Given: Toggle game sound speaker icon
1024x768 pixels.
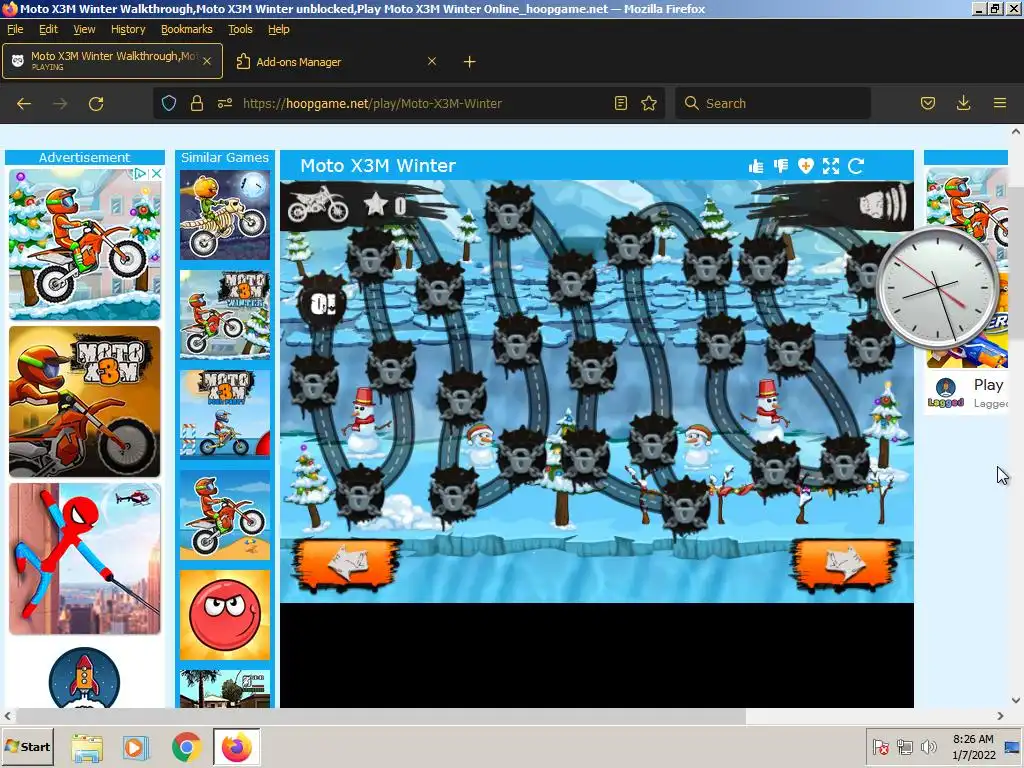Looking at the screenshot, I should click(x=883, y=204).
